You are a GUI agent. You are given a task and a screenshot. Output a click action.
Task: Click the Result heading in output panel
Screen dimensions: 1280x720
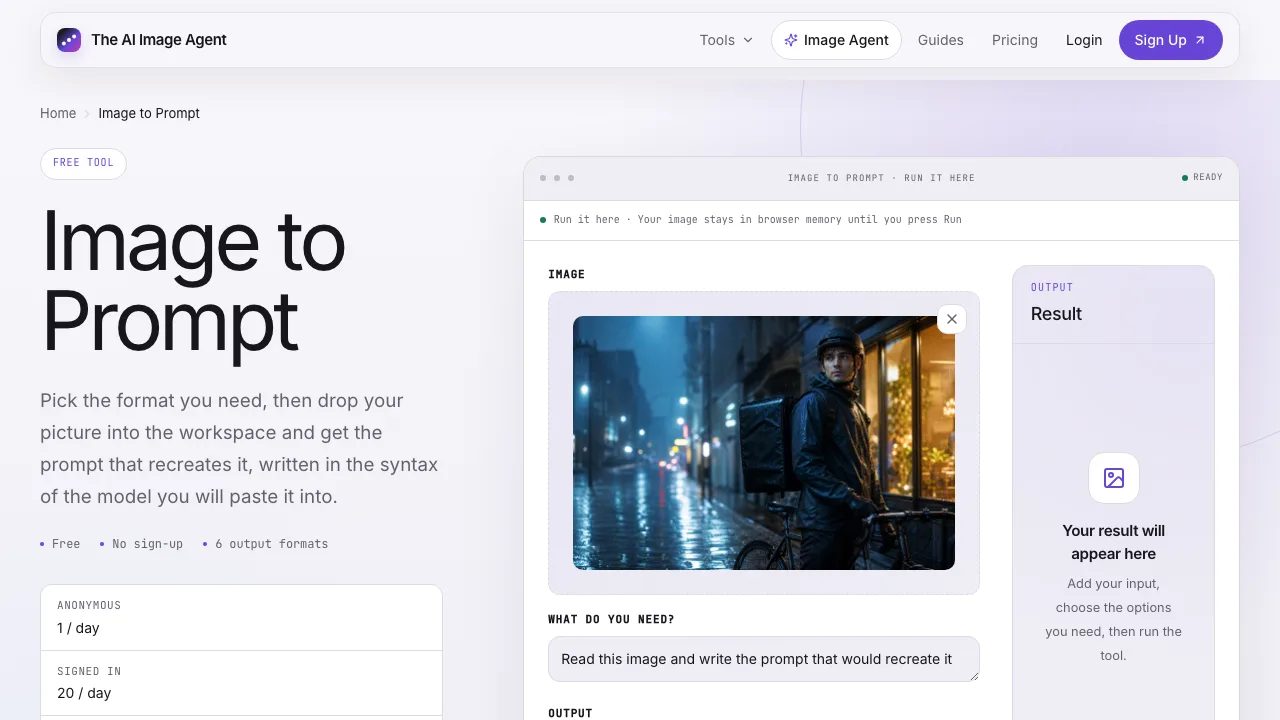1056,314
